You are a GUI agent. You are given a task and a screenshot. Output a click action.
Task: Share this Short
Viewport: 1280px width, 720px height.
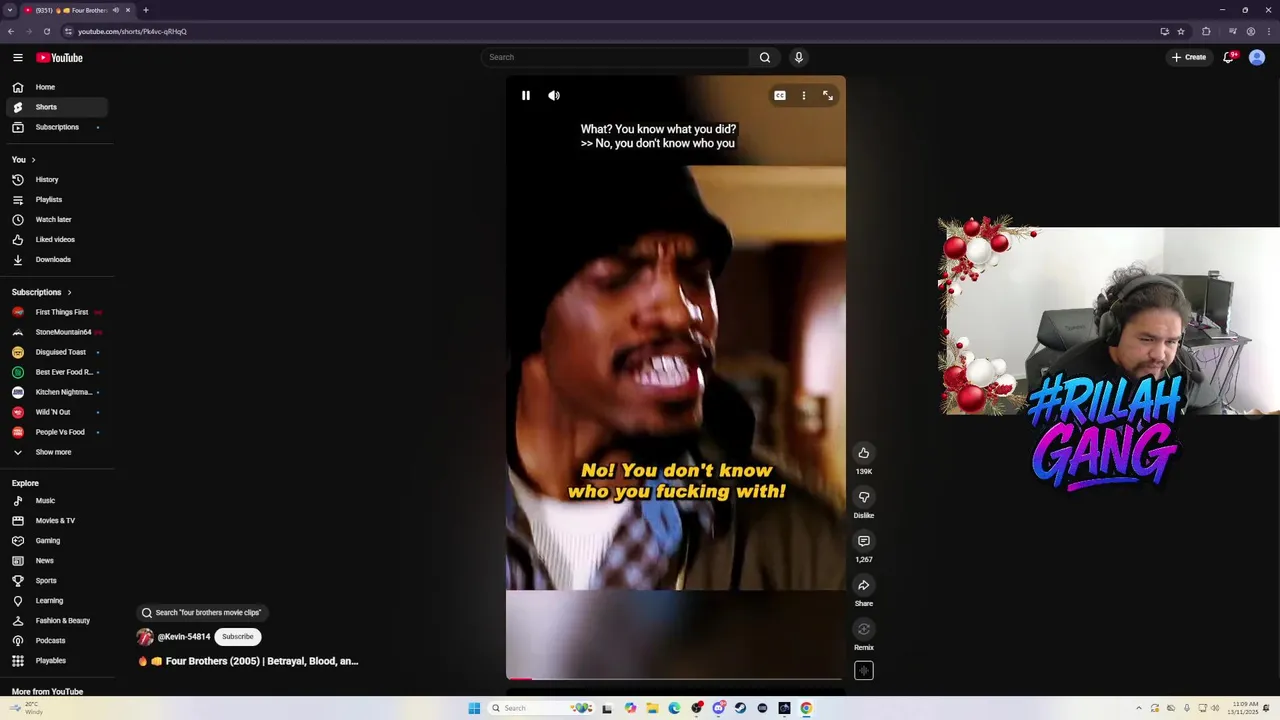(x=864, y=585)
